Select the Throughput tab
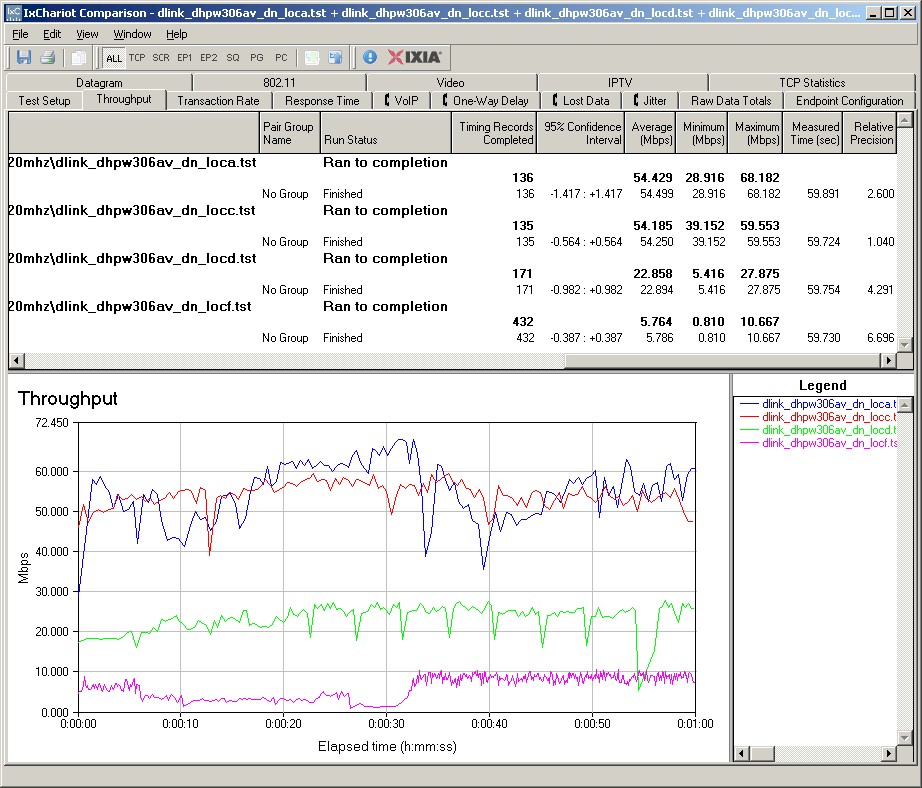922x788 pixels. [124, 99]
